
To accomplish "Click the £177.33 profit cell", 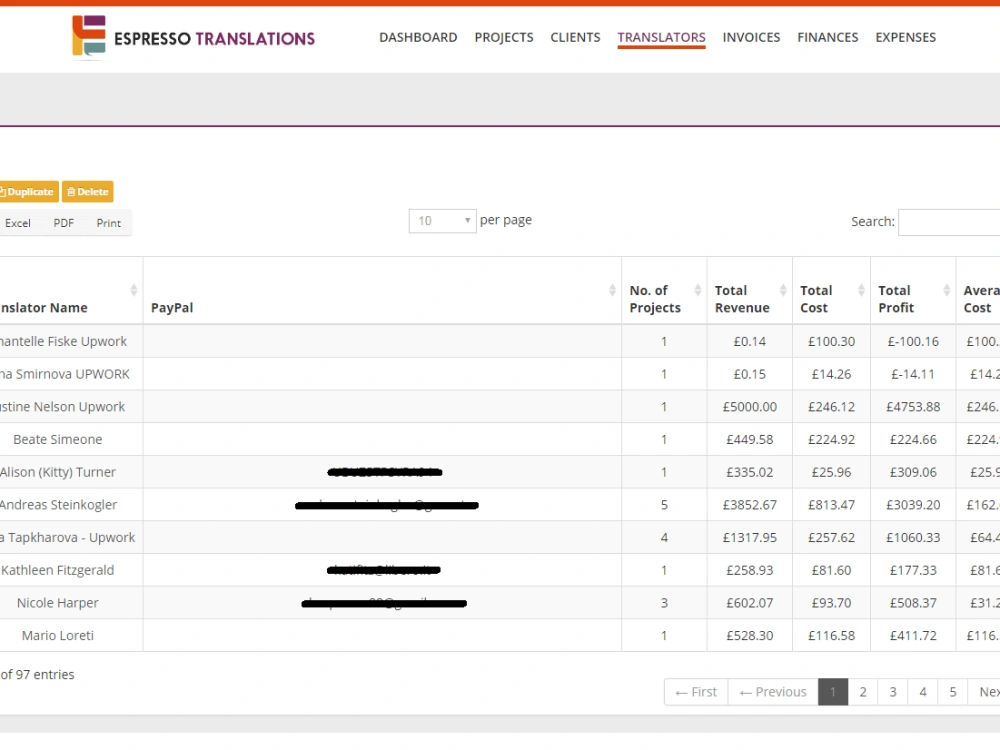I will pyautogui.click(x=913, y=570).
